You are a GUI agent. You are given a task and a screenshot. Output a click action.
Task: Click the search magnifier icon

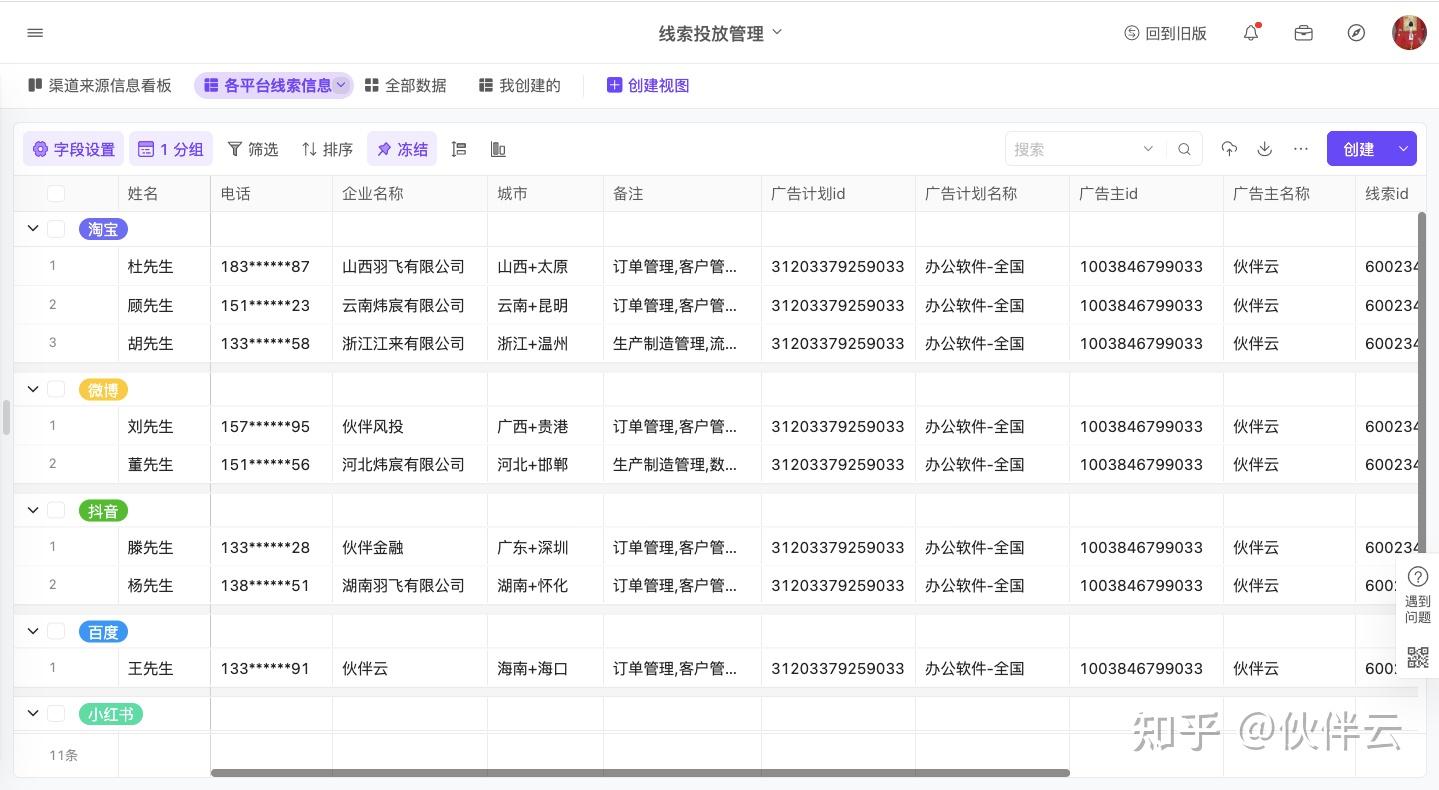1184,149
